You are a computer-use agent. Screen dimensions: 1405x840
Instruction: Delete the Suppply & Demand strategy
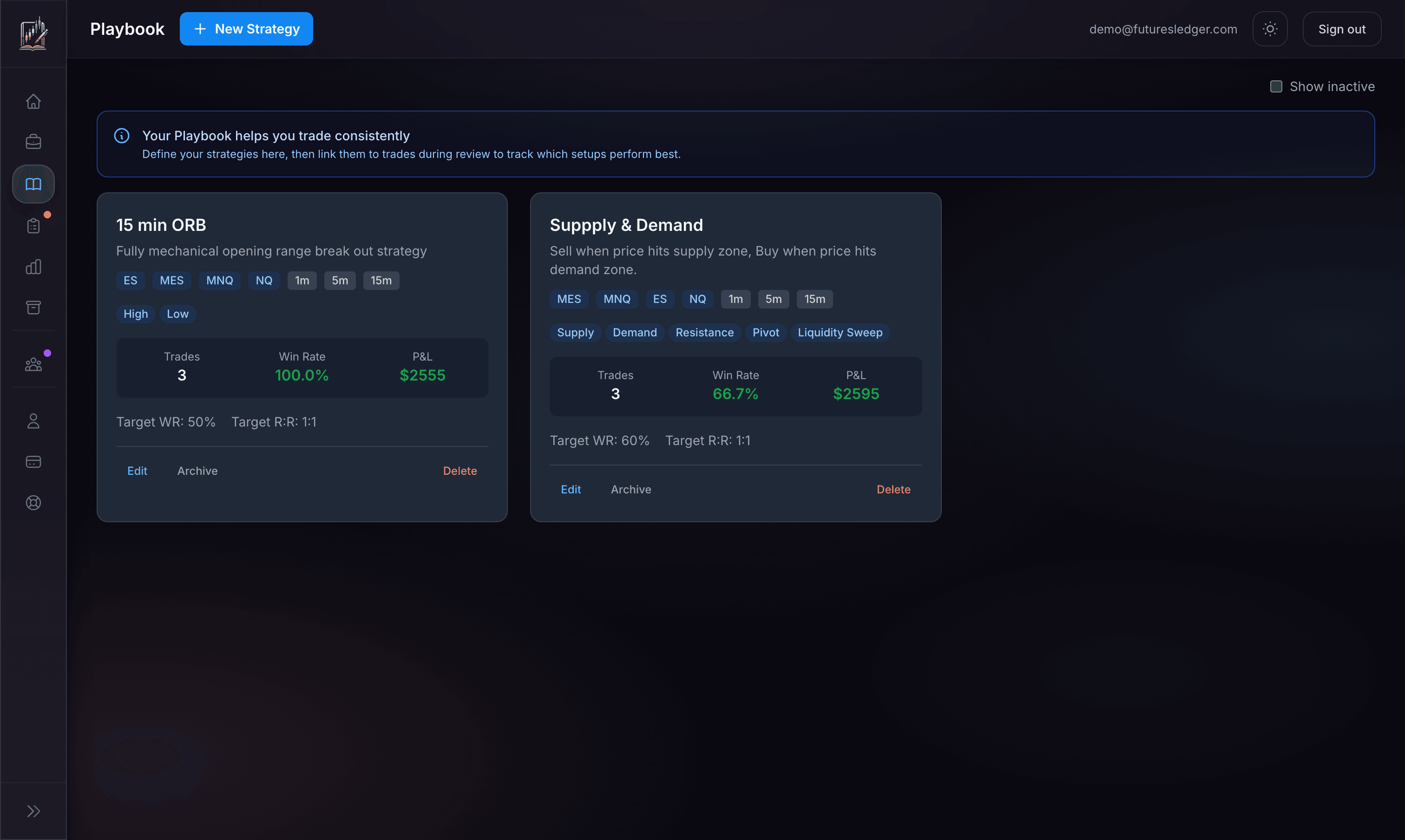pyautogui.click(x=893, y=489)
